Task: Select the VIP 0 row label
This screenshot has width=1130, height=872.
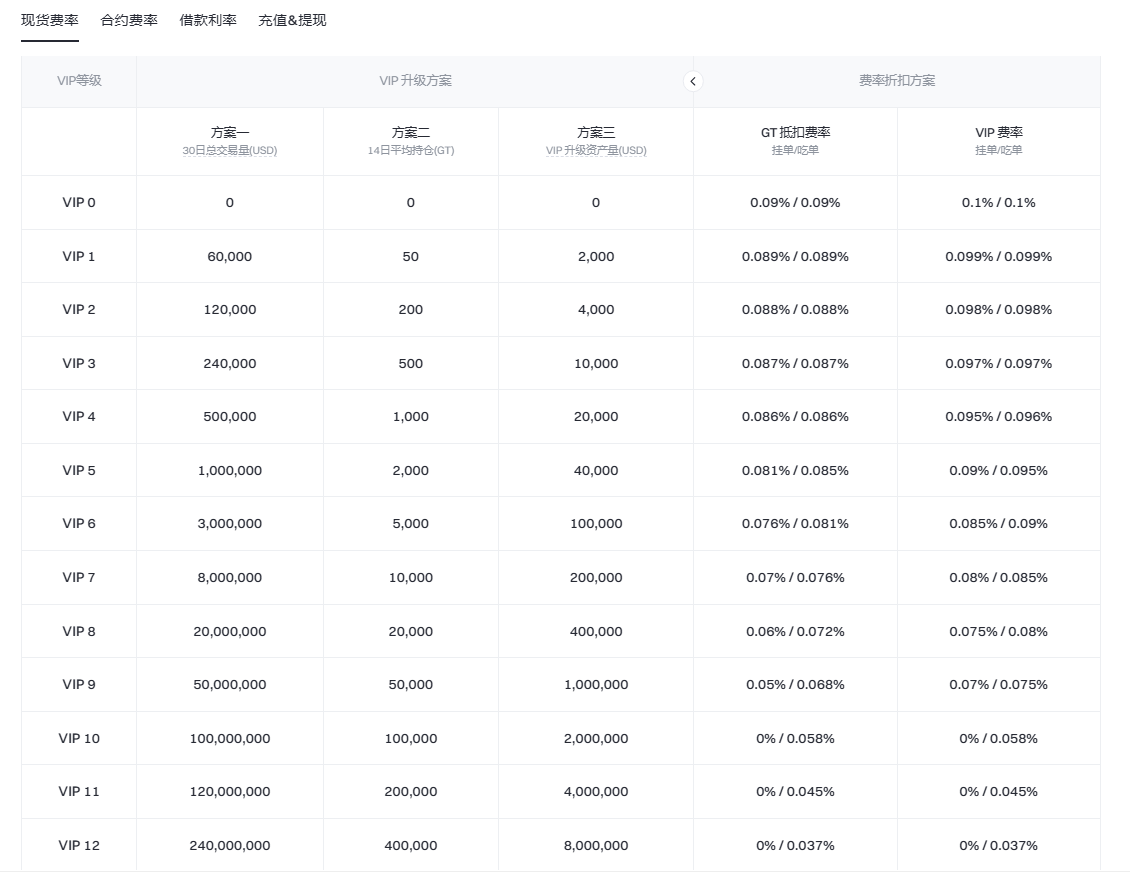Action: tap(79, 203)
